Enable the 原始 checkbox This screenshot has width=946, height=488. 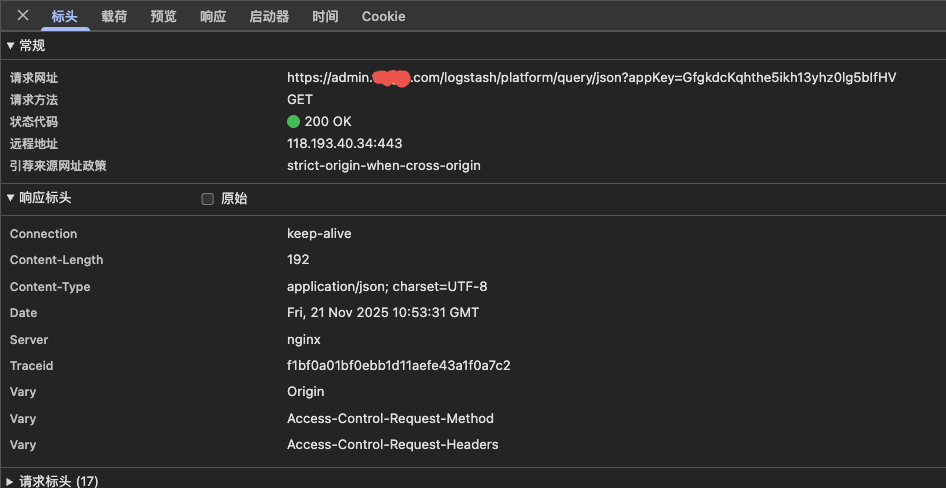(x=208, y=199)
